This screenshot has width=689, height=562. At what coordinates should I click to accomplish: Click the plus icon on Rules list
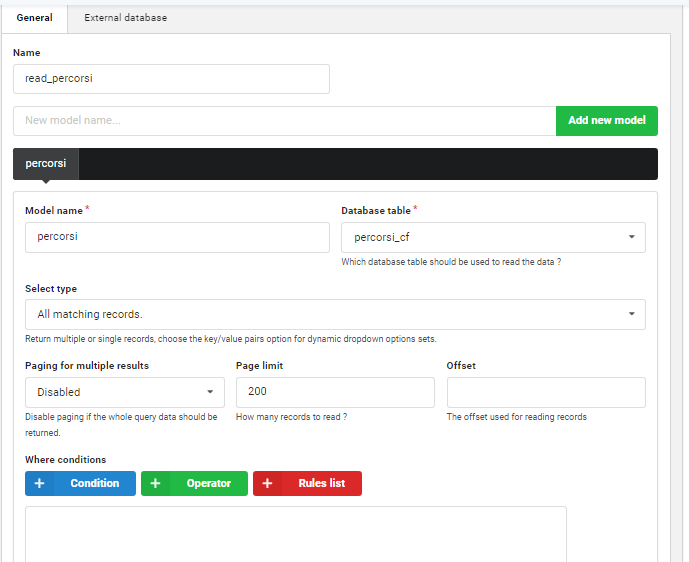[x=267, y=483]
